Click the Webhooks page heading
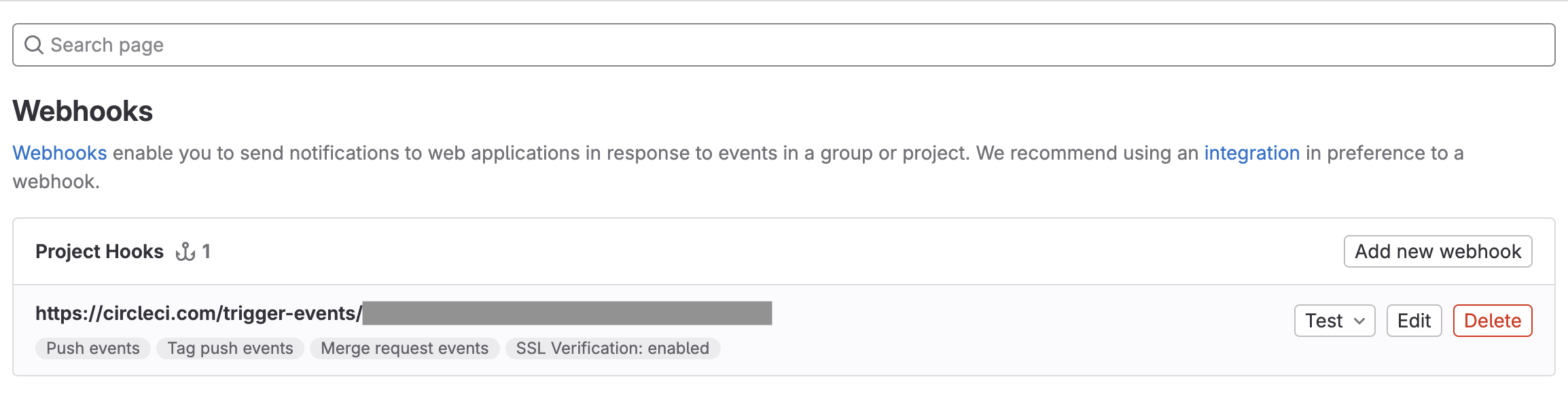This screenshot has width=1568, height=394. point(83,111)
